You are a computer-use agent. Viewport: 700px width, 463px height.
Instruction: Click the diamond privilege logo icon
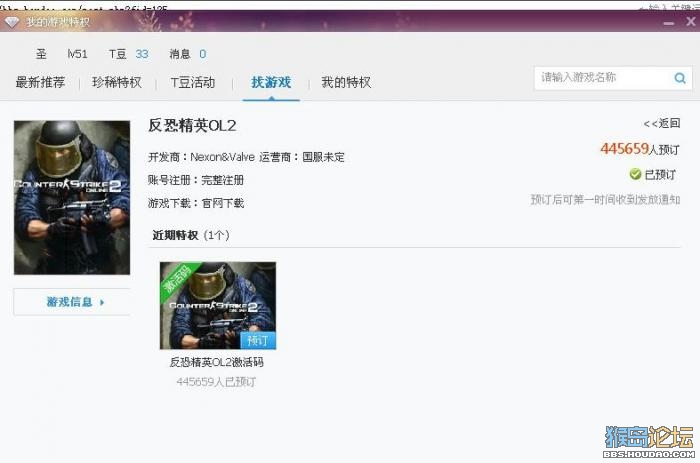(12, 21)
